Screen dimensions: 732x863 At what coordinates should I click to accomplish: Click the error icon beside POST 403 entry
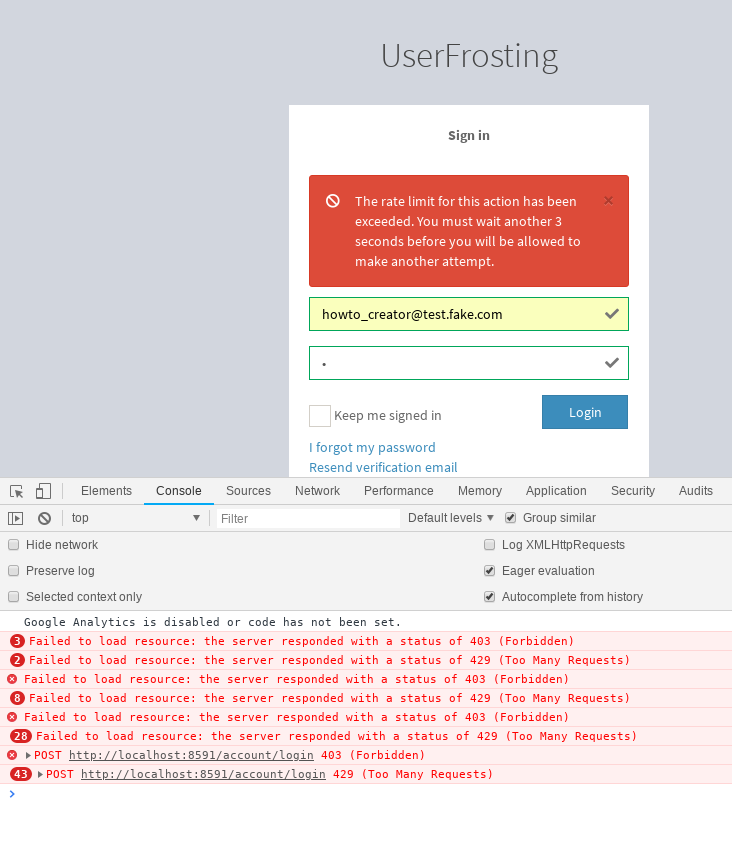pos(12,755)
